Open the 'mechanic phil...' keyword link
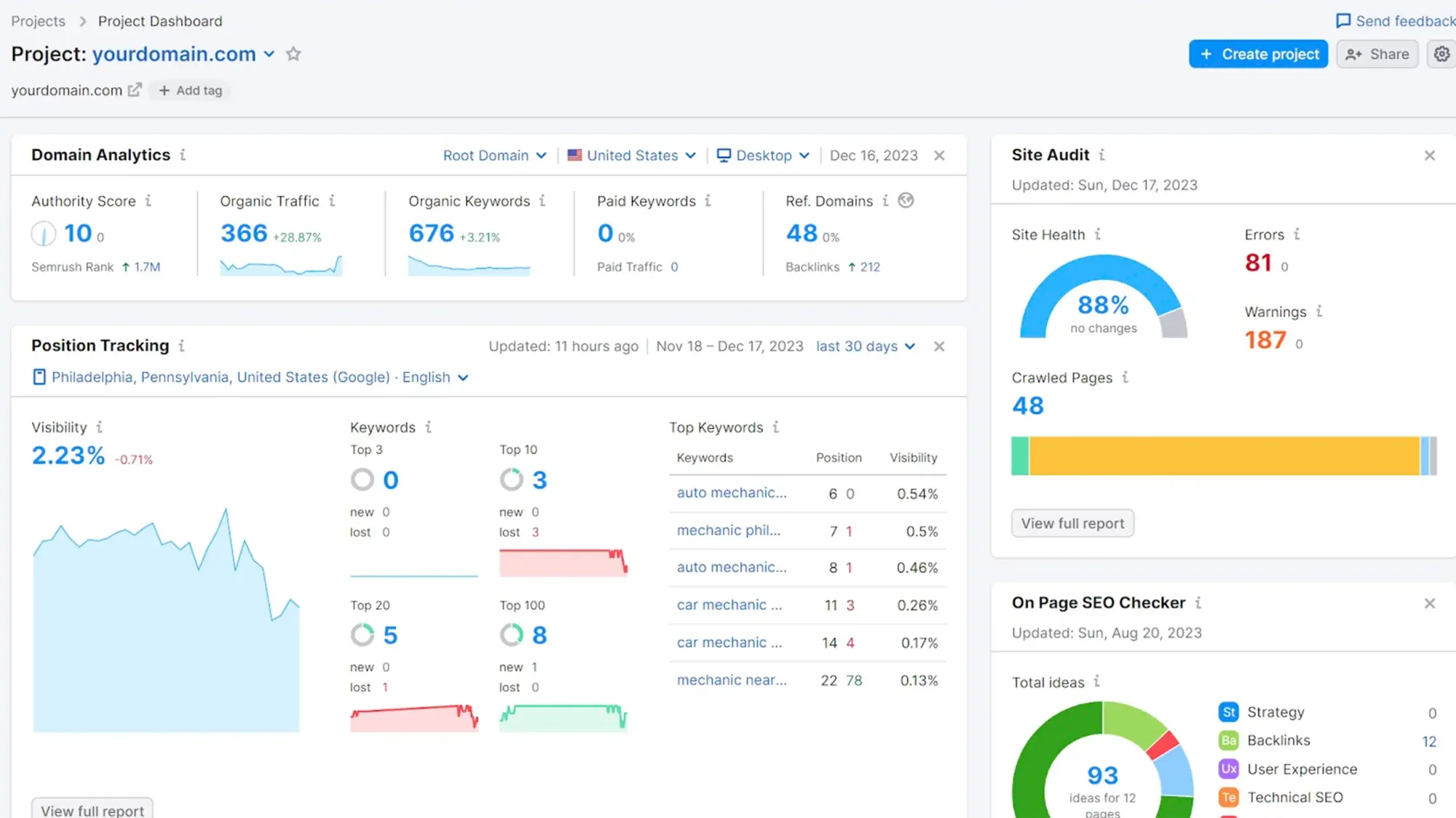The image size is (1456, 818). [x=729, y=531]
